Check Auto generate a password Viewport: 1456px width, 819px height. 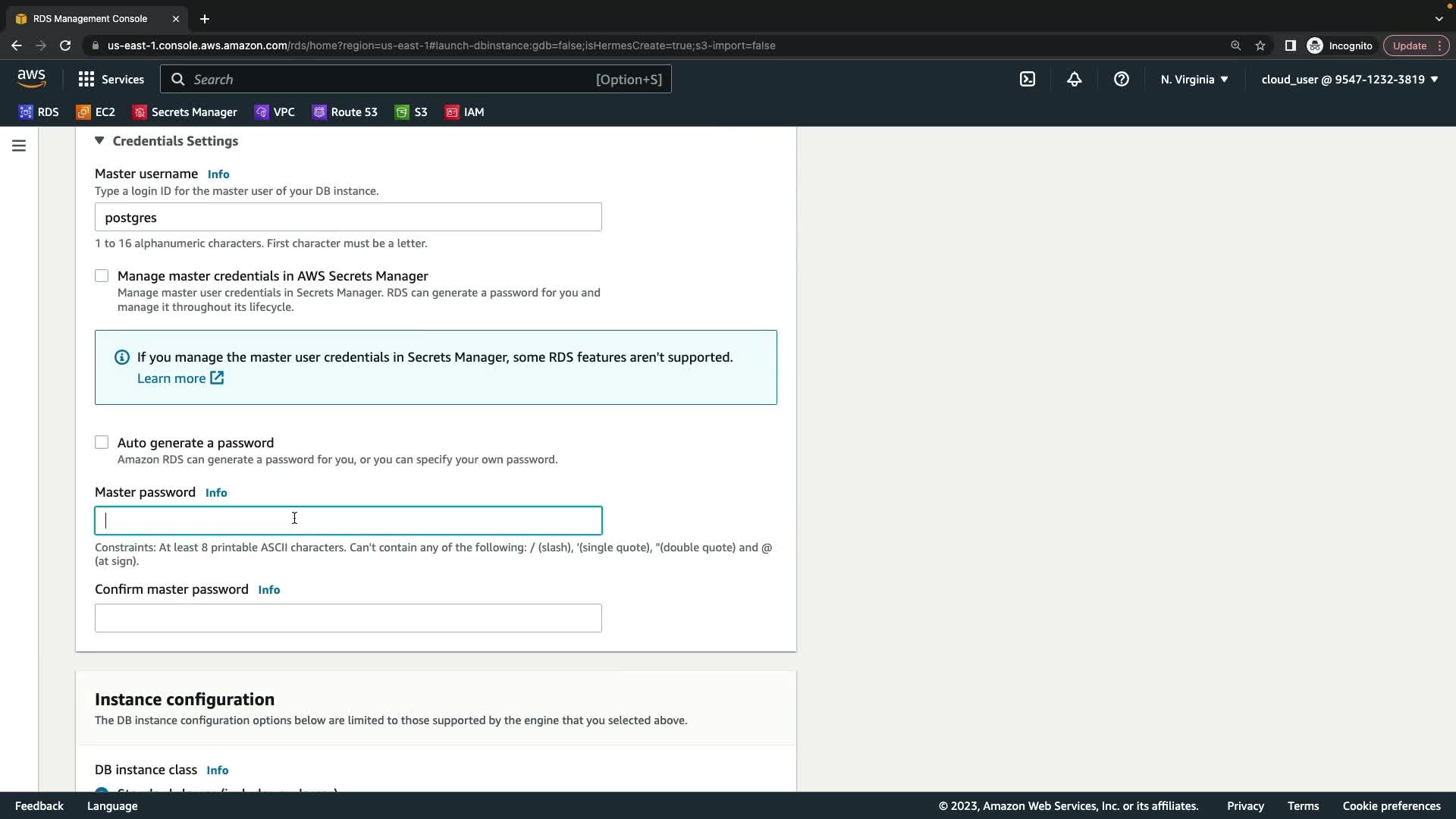click(102, 443)
